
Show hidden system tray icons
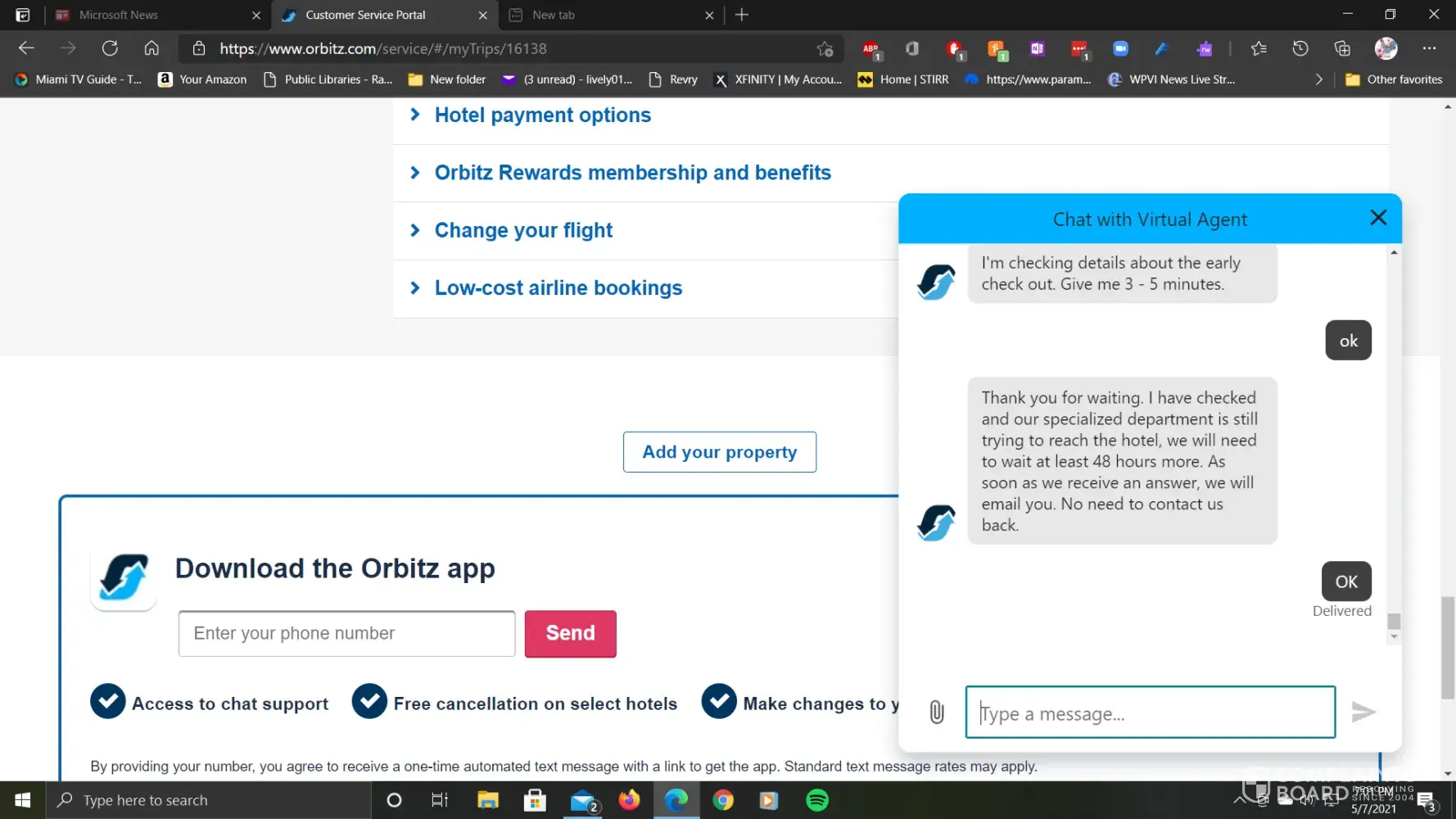1240,800
